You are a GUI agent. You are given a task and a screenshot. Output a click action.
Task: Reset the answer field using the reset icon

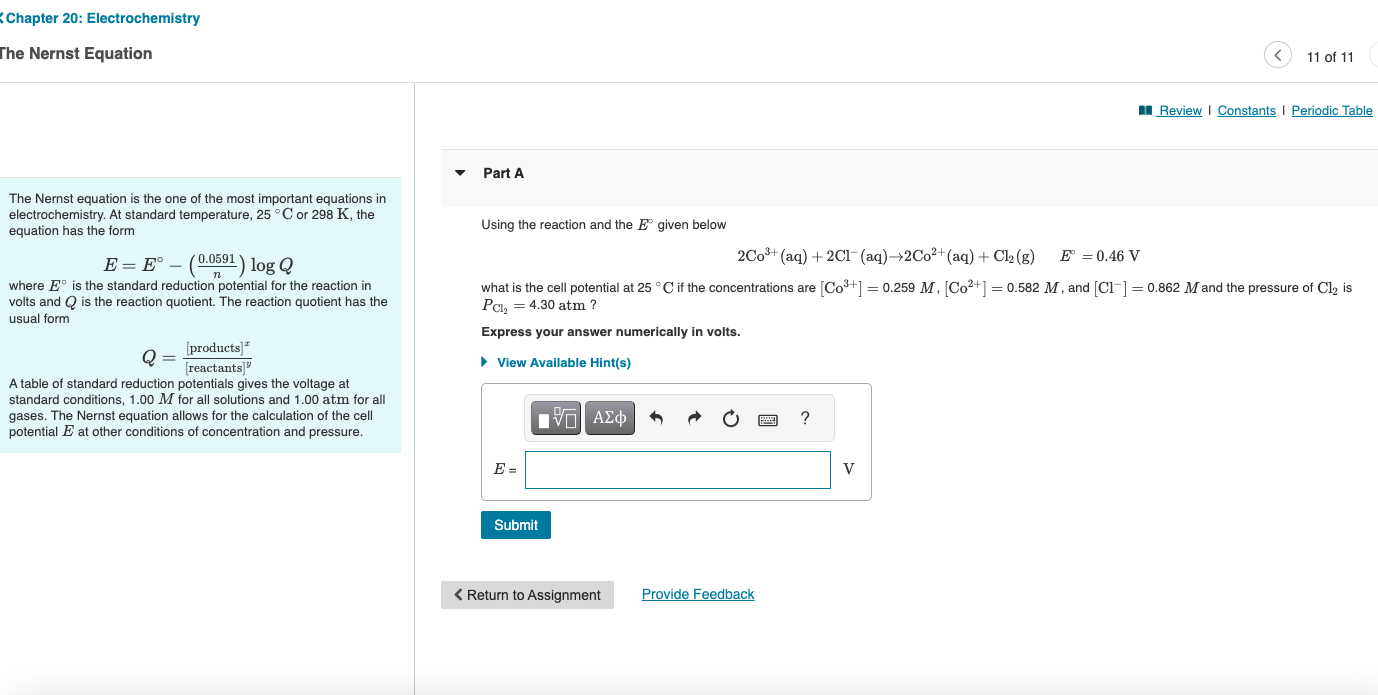[730, 417]
